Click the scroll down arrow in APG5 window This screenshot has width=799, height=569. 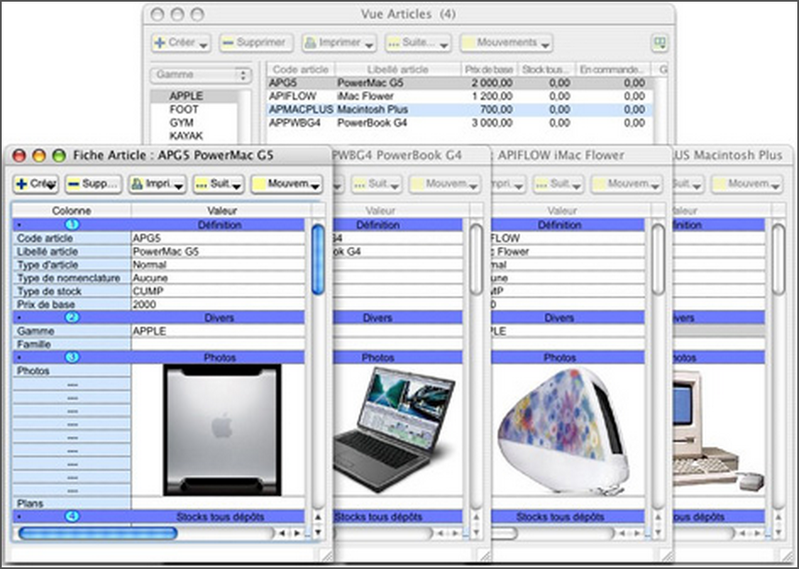(318, 532)
